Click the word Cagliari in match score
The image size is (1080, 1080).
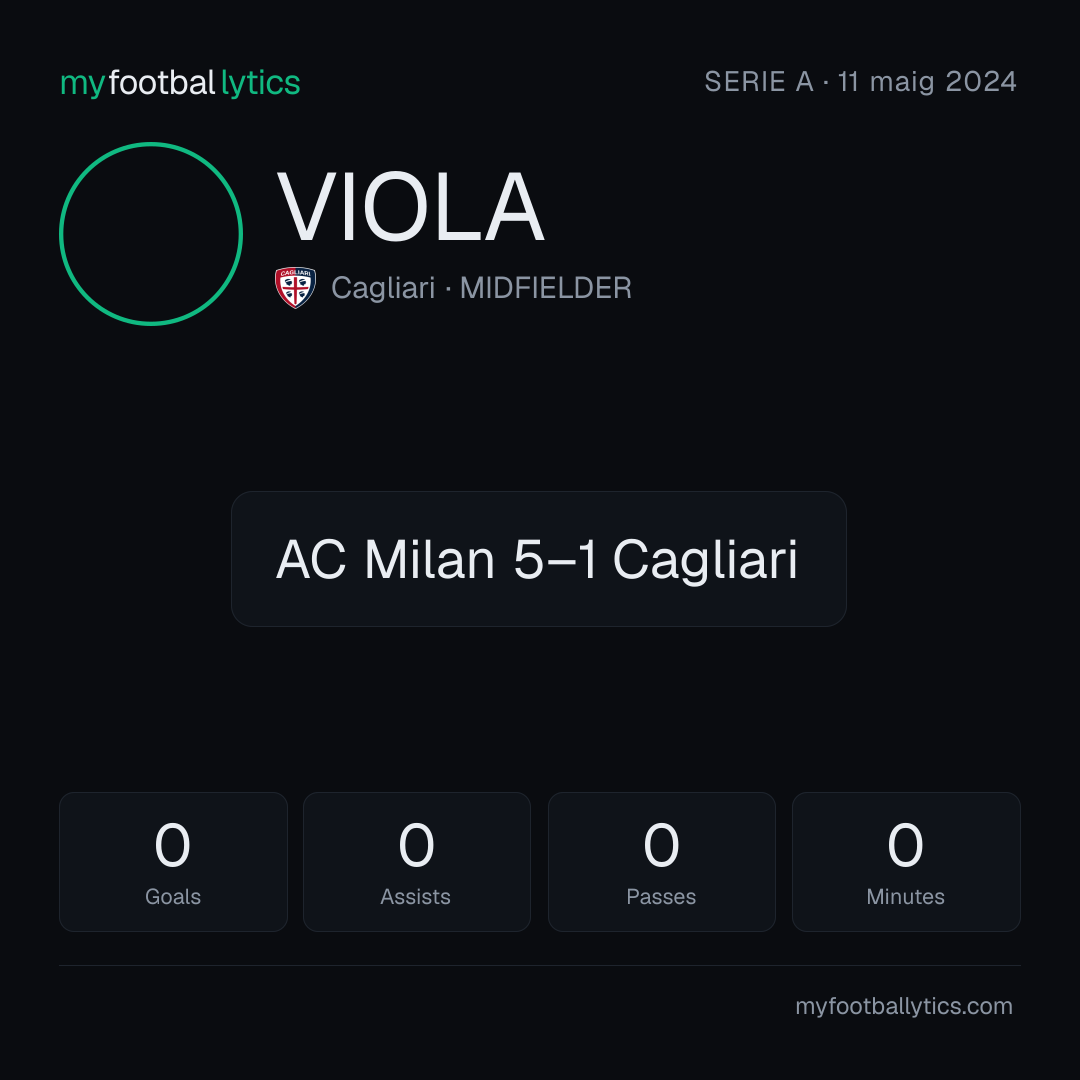point(705,561)
